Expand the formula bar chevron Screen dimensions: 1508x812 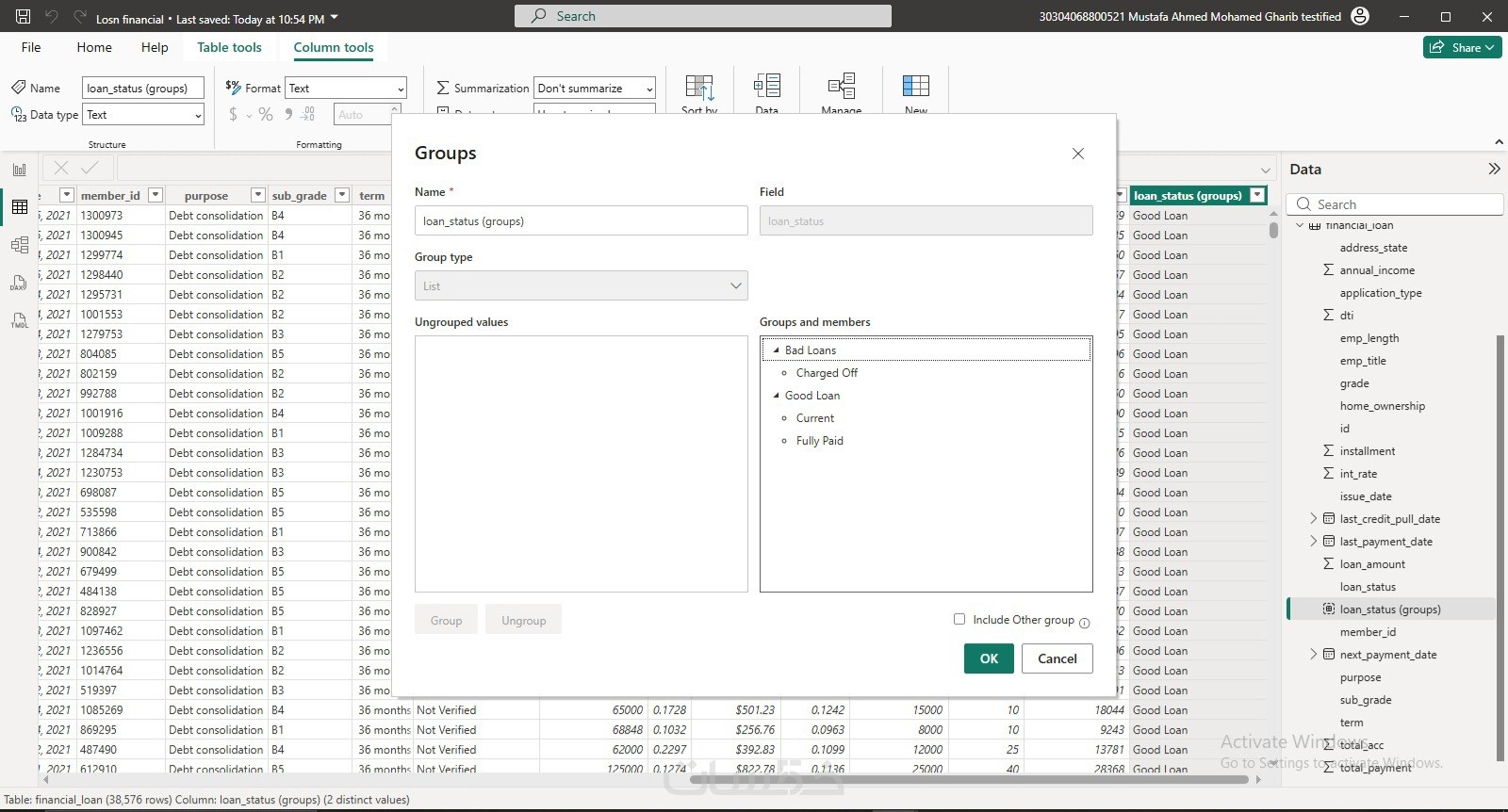pos(1265,170)
